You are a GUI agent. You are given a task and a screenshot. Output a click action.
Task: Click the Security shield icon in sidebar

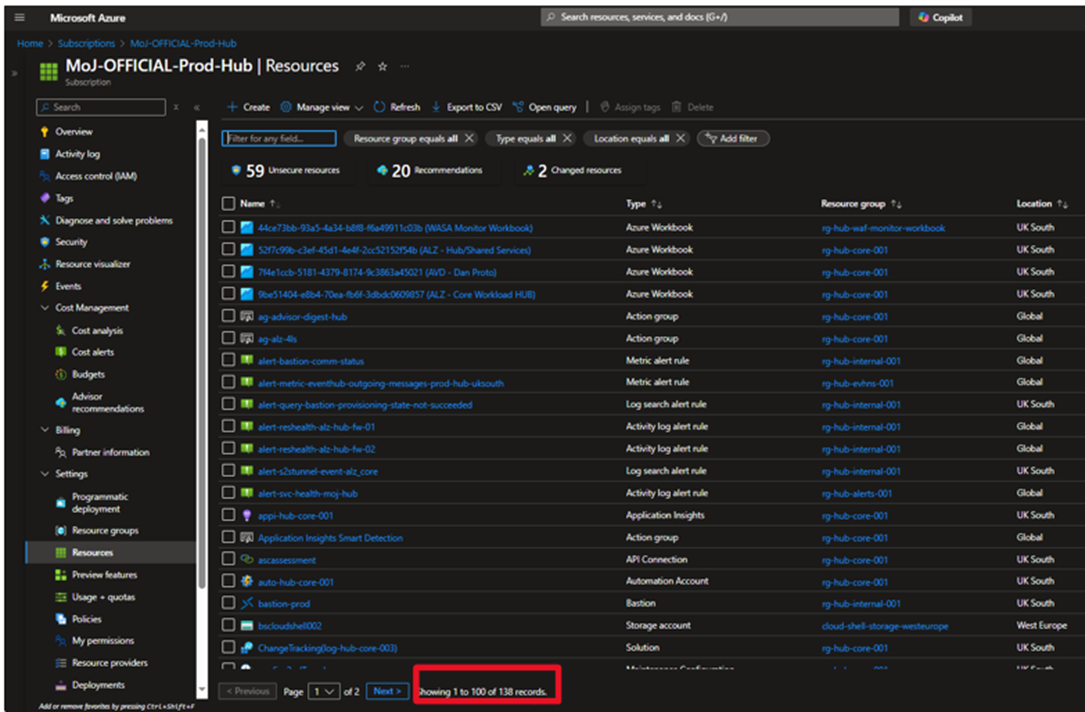point(45,242)
